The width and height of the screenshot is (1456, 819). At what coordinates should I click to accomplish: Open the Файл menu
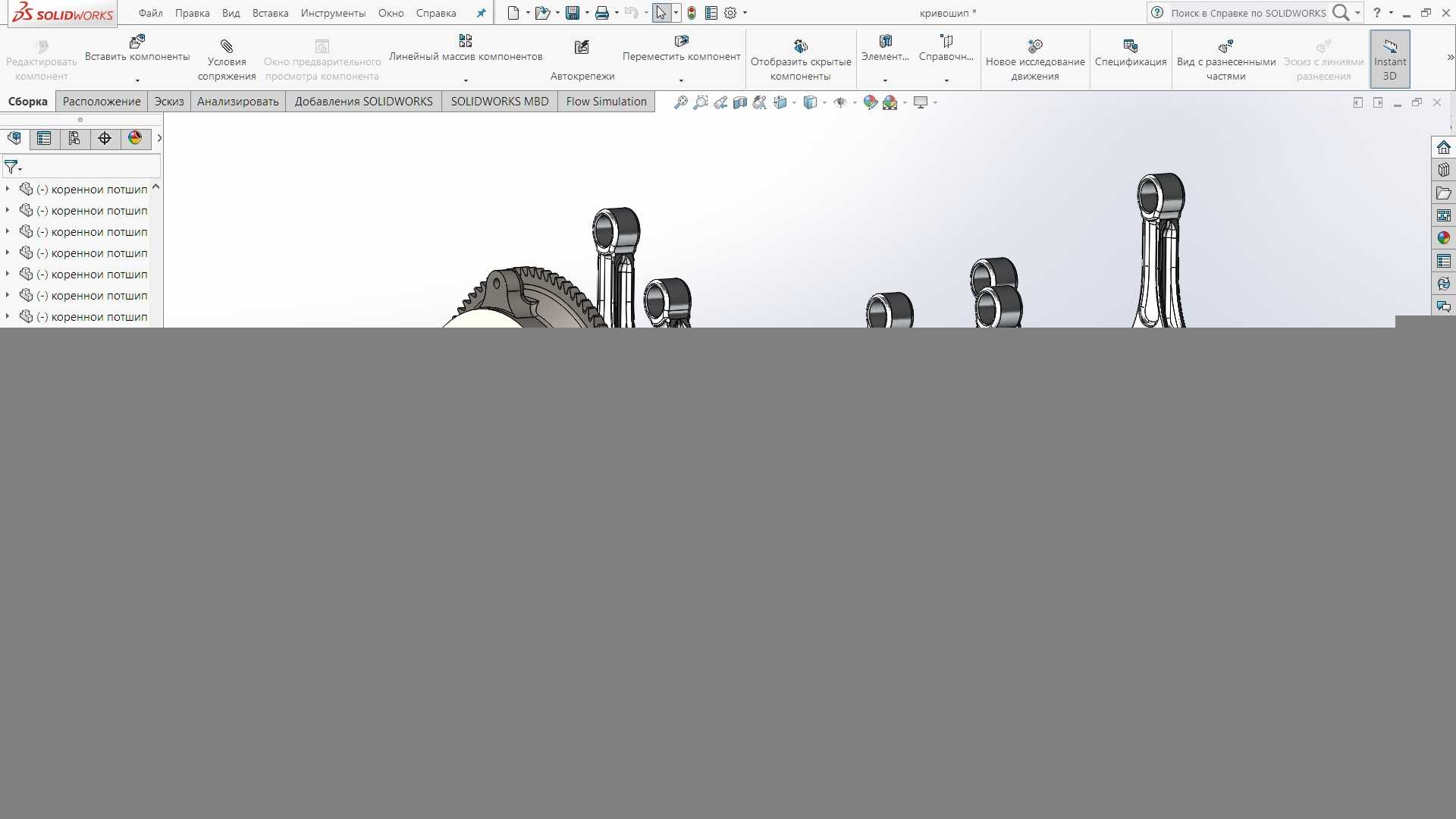click(x=150, y=13)
